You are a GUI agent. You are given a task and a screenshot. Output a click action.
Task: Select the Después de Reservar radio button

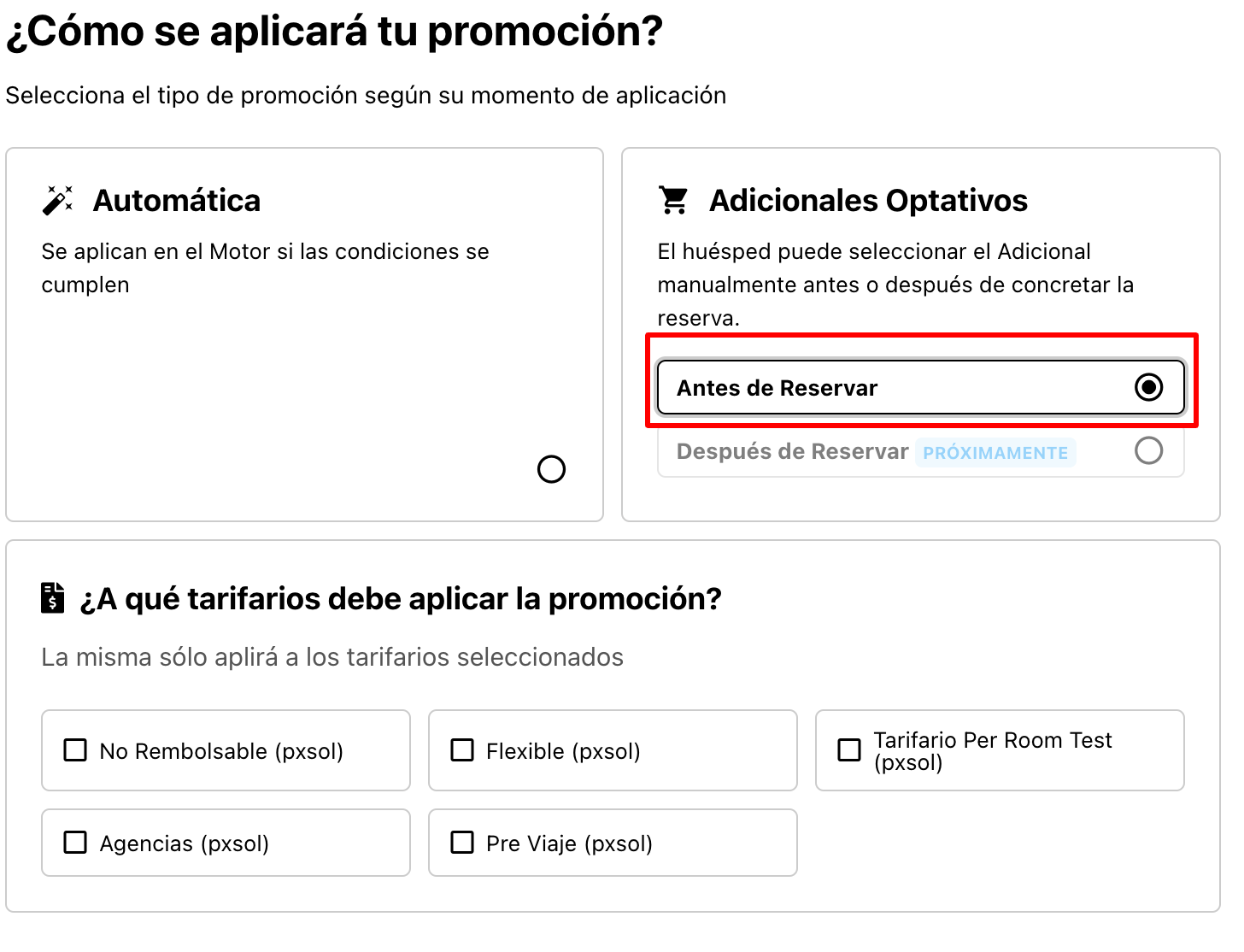pos(1148,450)
